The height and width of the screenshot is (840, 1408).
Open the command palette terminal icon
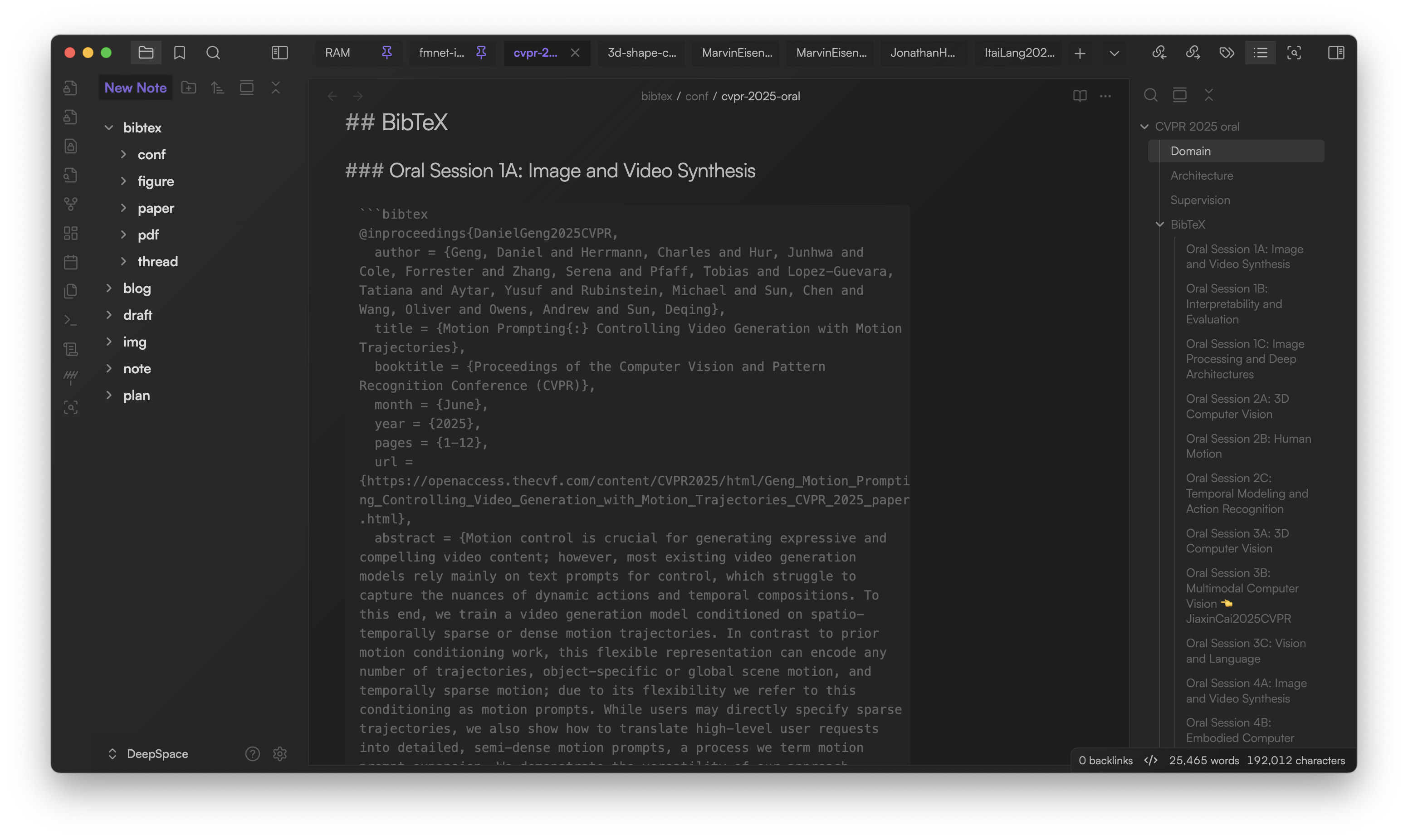point(71,320)
